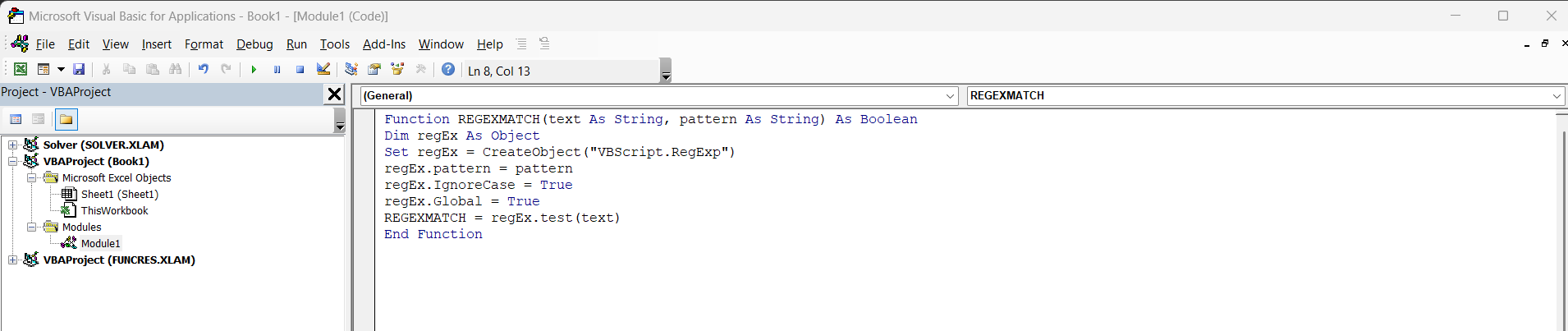Click the code window control icon left of File
This screenshot has height=331, width=1568.
point(20,44)
